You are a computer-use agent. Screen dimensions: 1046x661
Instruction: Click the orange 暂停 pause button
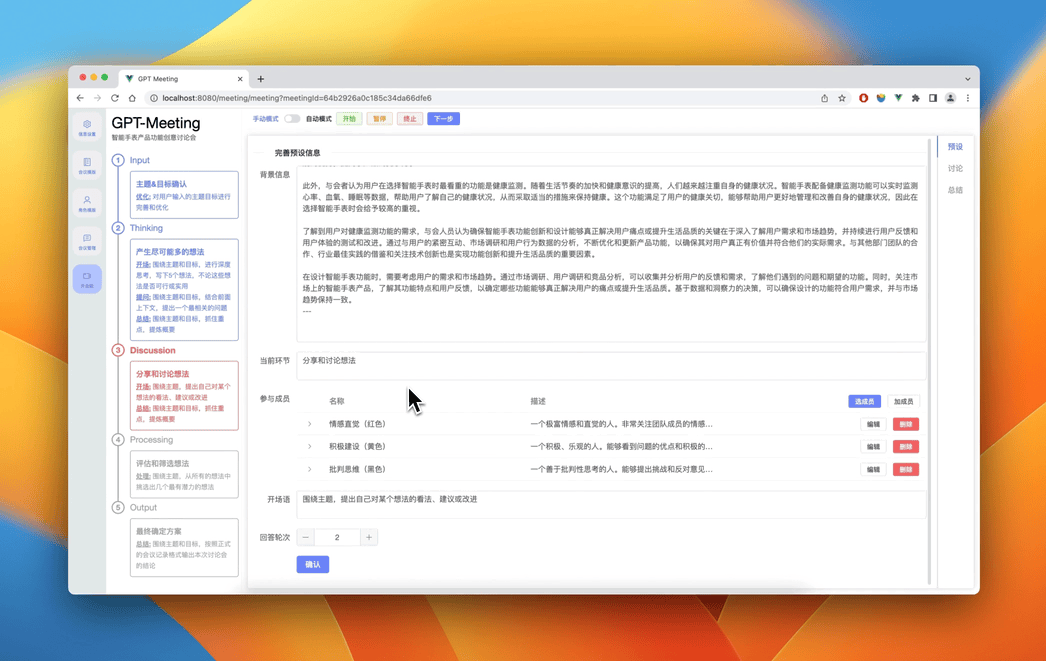[380, 119]
